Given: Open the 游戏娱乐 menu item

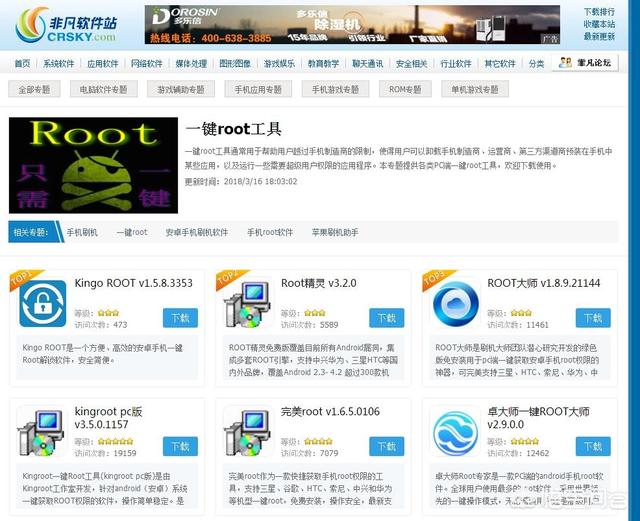Looking at the screenshot, I should 279,64.
